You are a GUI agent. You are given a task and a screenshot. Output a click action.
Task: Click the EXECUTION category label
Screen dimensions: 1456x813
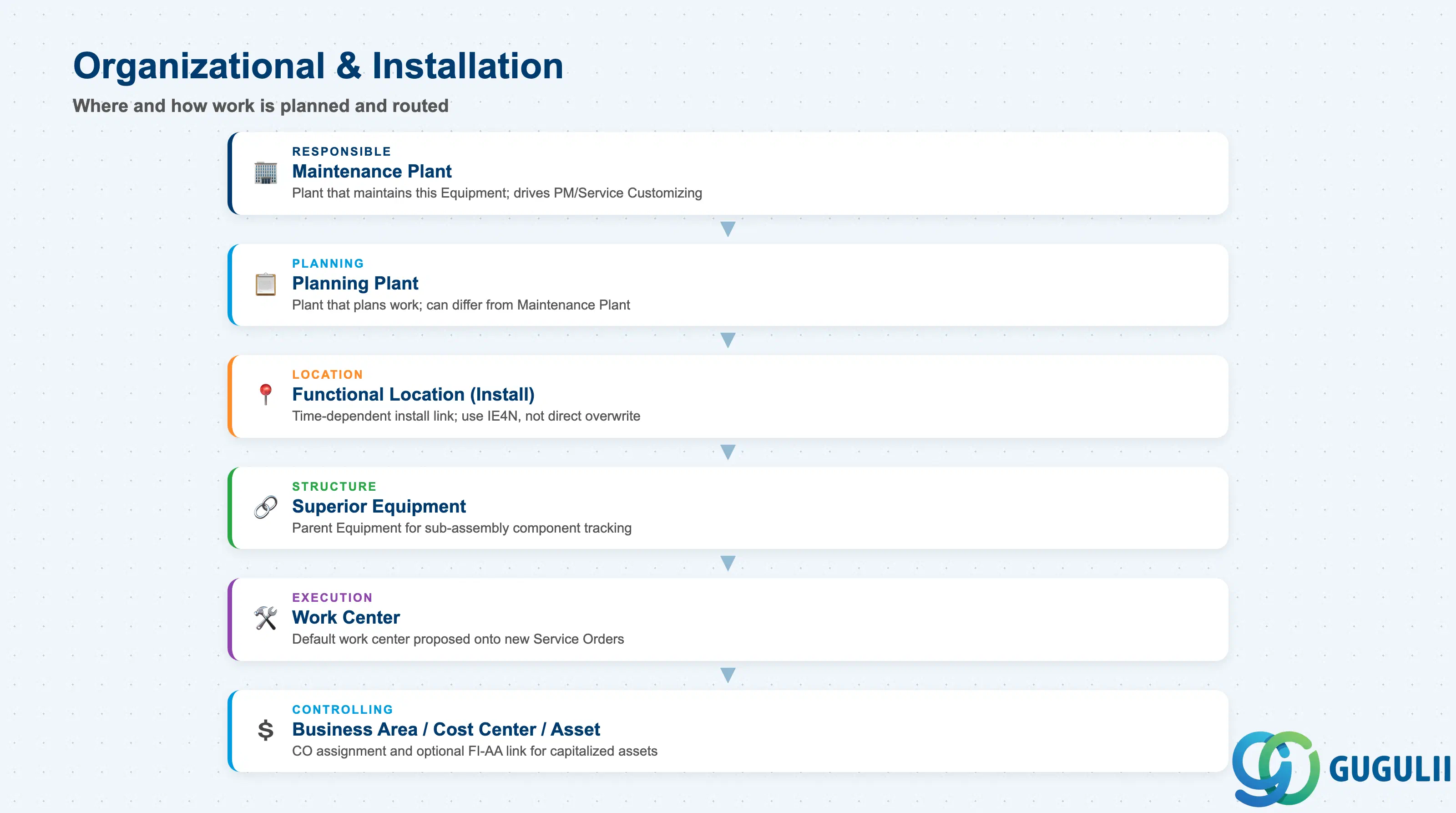pos(332,598)
